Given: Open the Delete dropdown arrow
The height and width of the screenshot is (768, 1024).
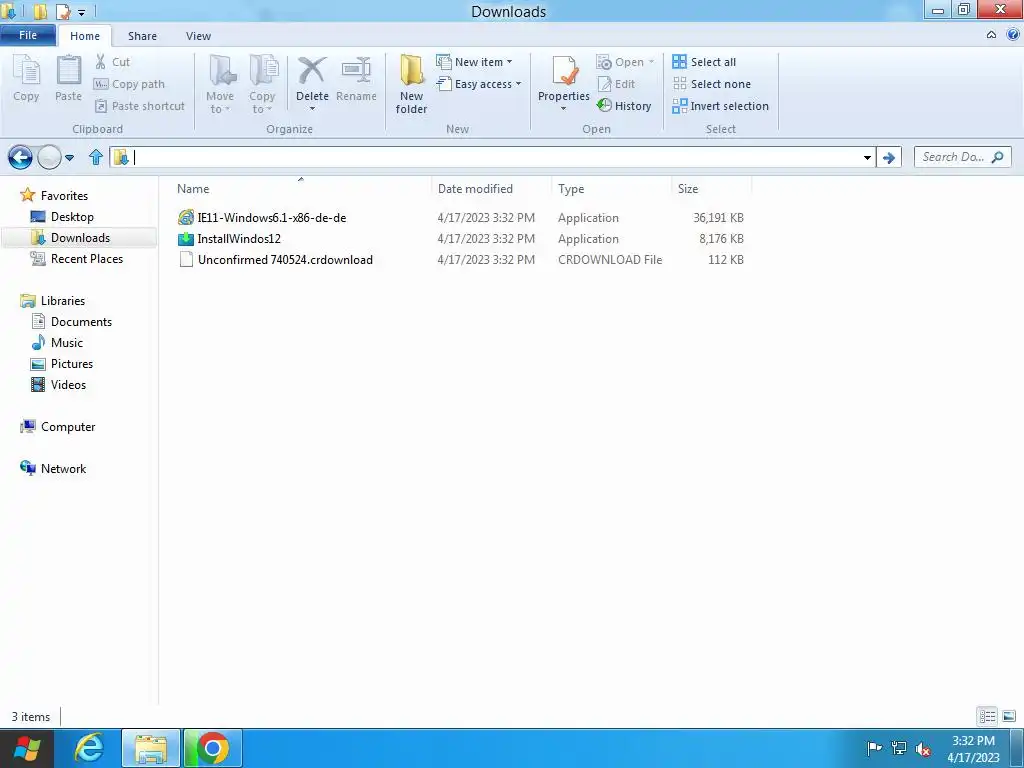Looking at the screenshot, I should tap(312, 109).
